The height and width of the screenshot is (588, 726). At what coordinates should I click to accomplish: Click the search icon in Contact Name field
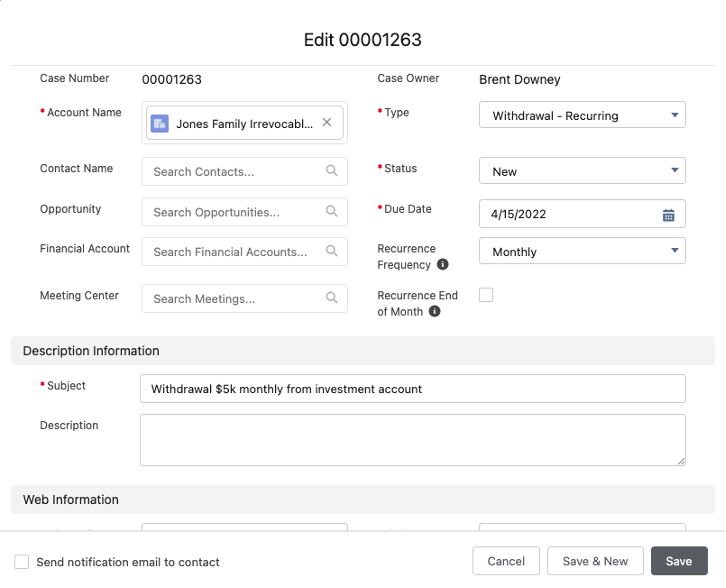(x=332, y=171)
